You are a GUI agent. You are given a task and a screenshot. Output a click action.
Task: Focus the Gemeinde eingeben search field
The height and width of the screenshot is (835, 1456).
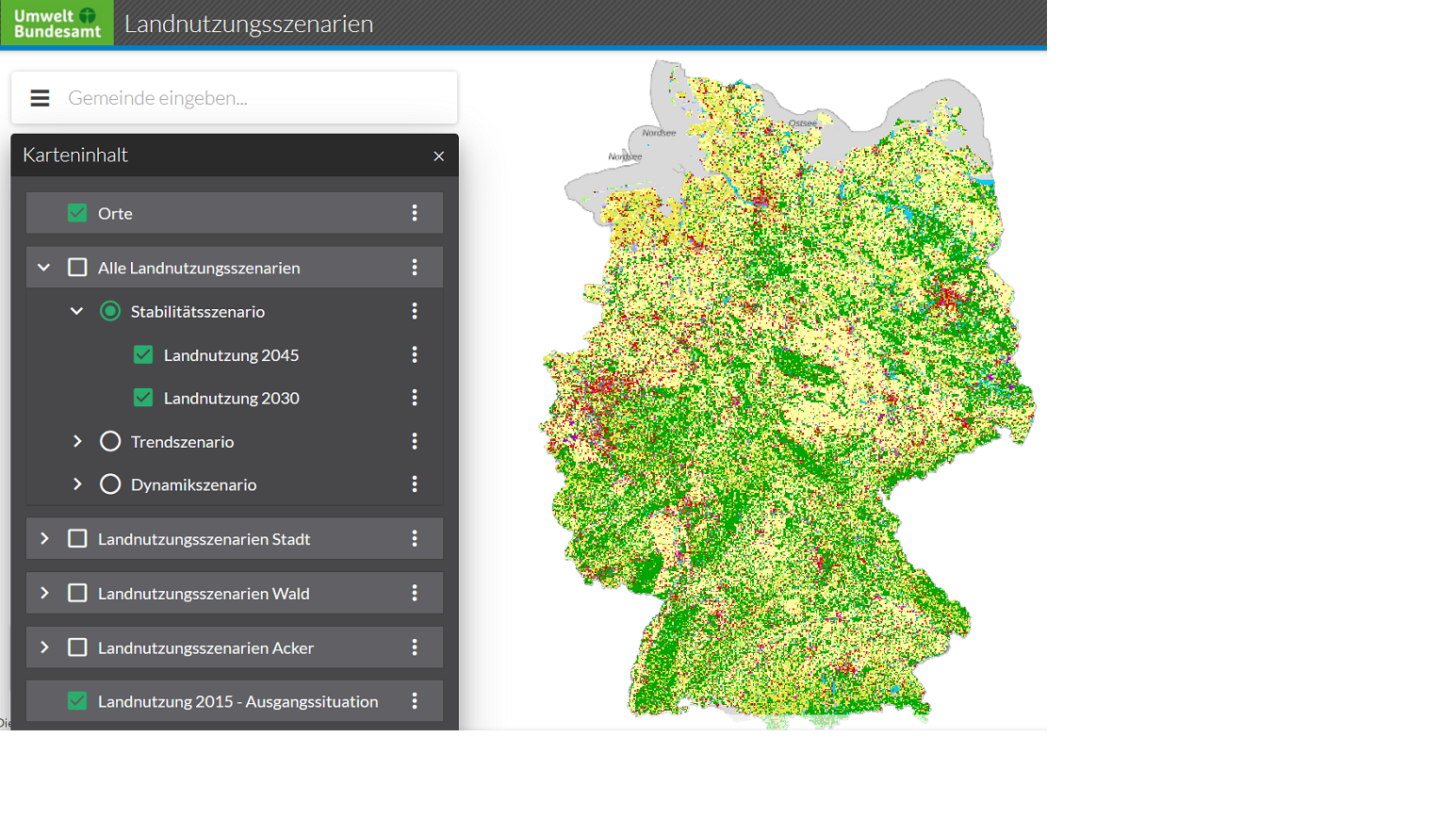(x=254, y=98)
